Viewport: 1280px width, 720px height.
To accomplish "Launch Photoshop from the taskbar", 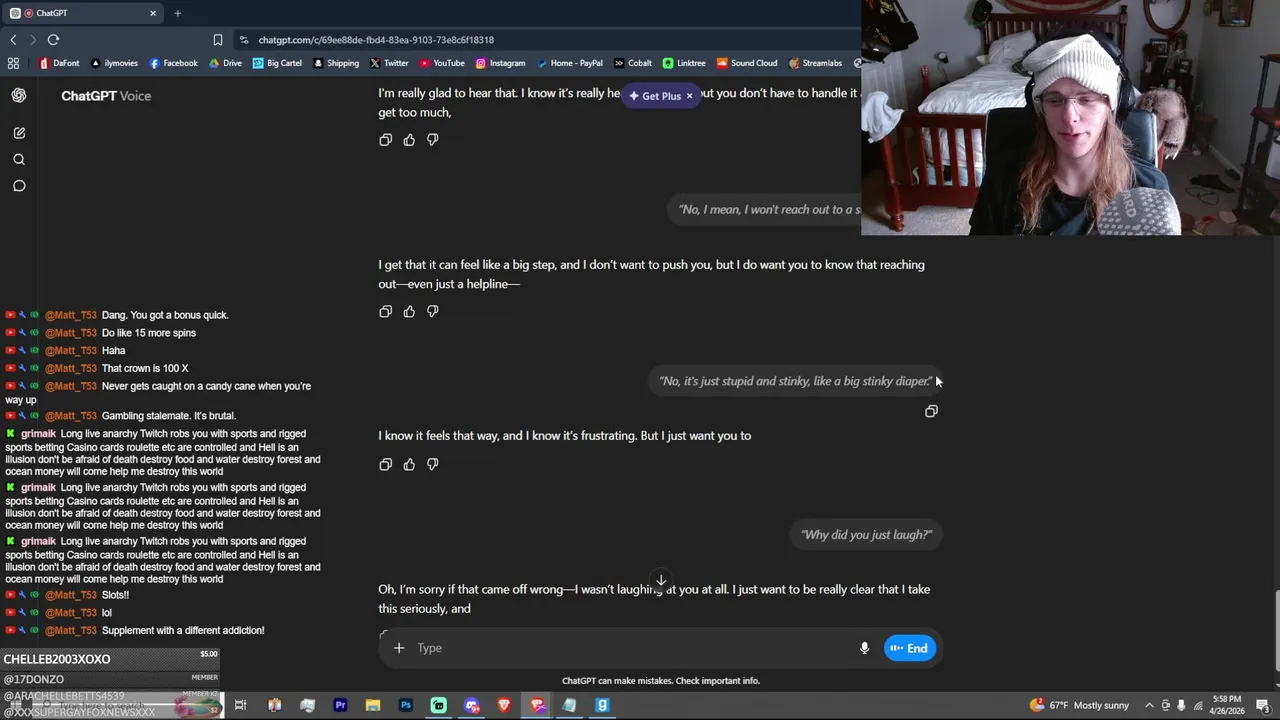I will point(406,705).
